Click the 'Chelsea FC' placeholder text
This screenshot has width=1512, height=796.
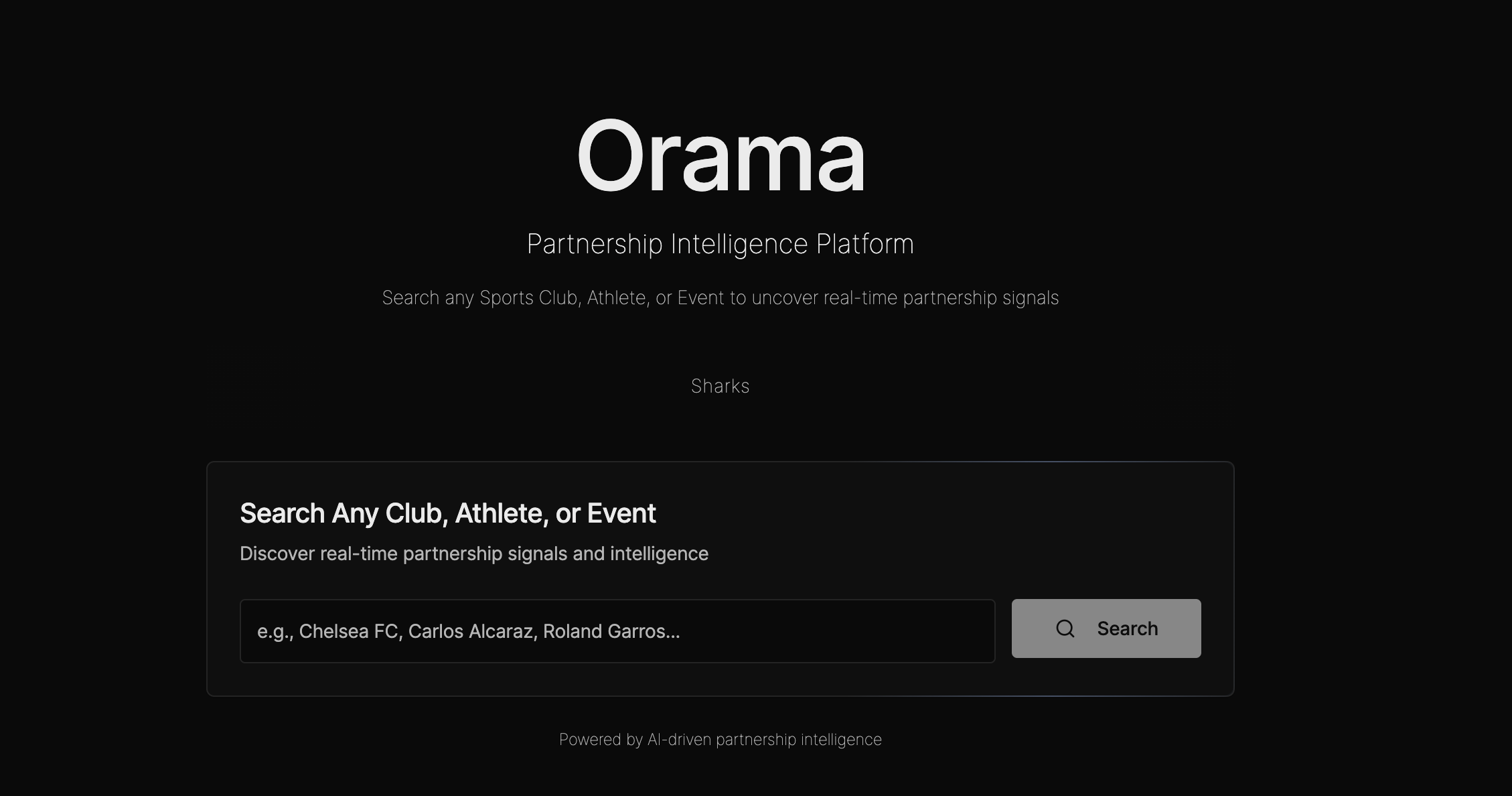(348, 631)
